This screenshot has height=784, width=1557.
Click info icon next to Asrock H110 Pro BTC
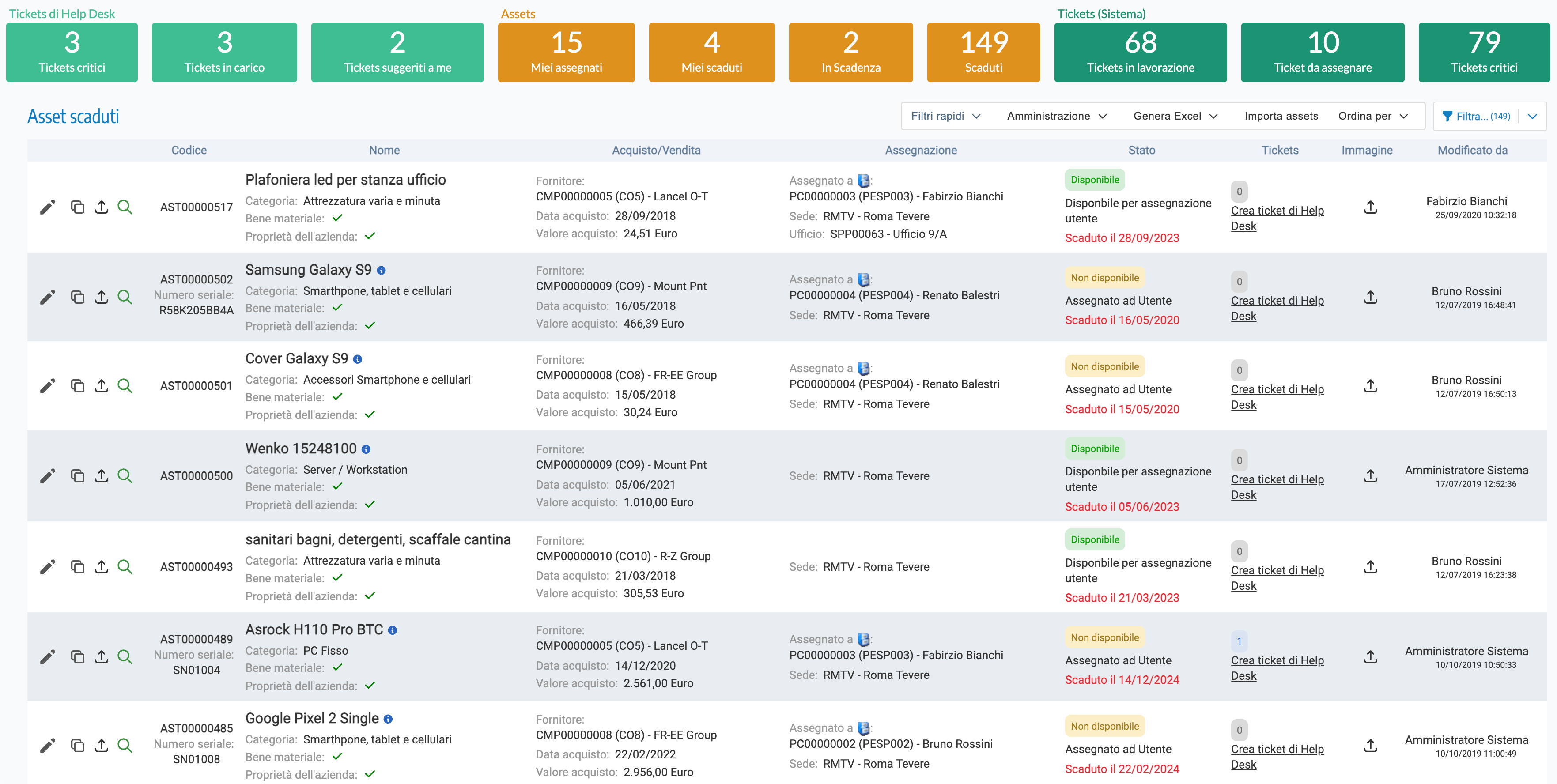392,630
